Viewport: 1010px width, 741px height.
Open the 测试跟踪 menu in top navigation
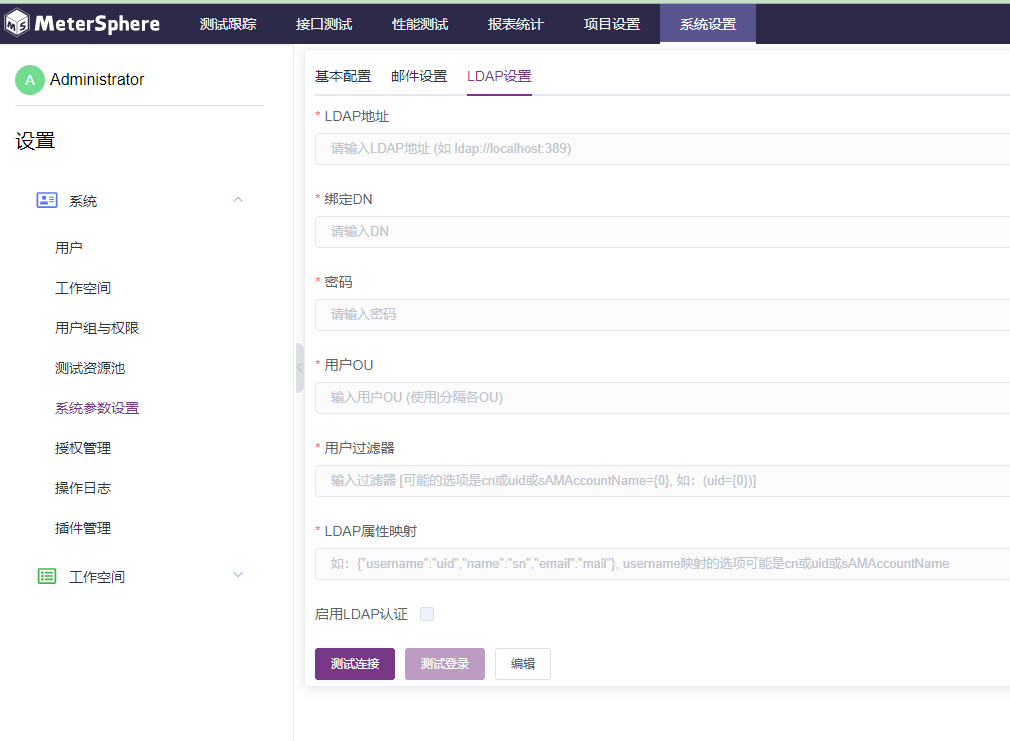(x=227, y=22)
